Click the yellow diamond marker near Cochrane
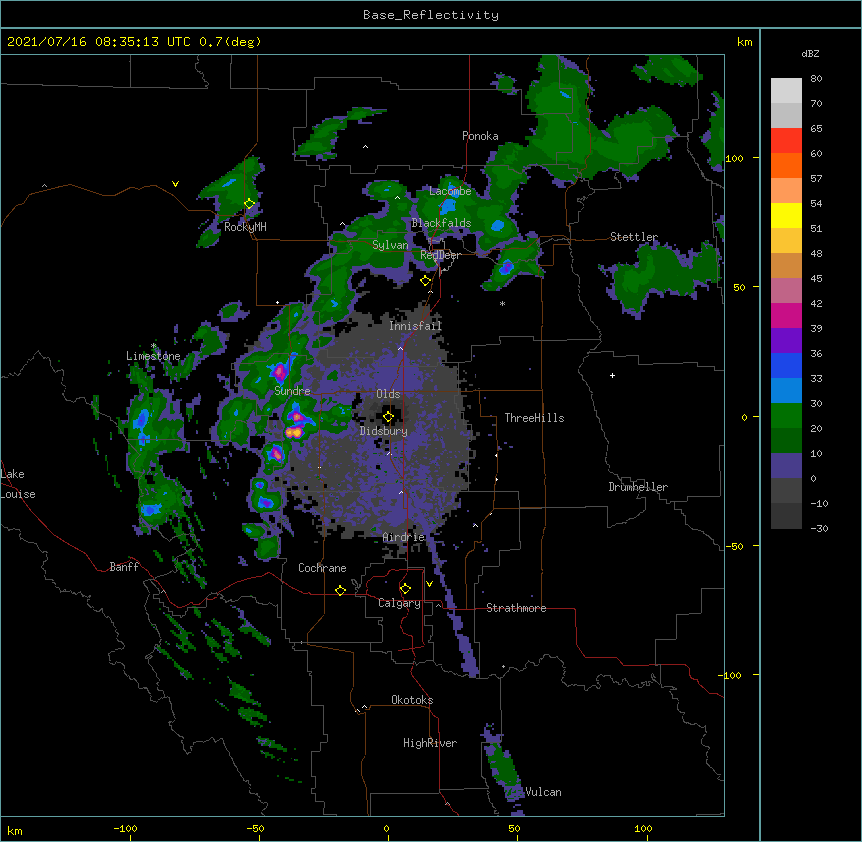This screenshot has height=842, width=862. (x=340, y=590)
